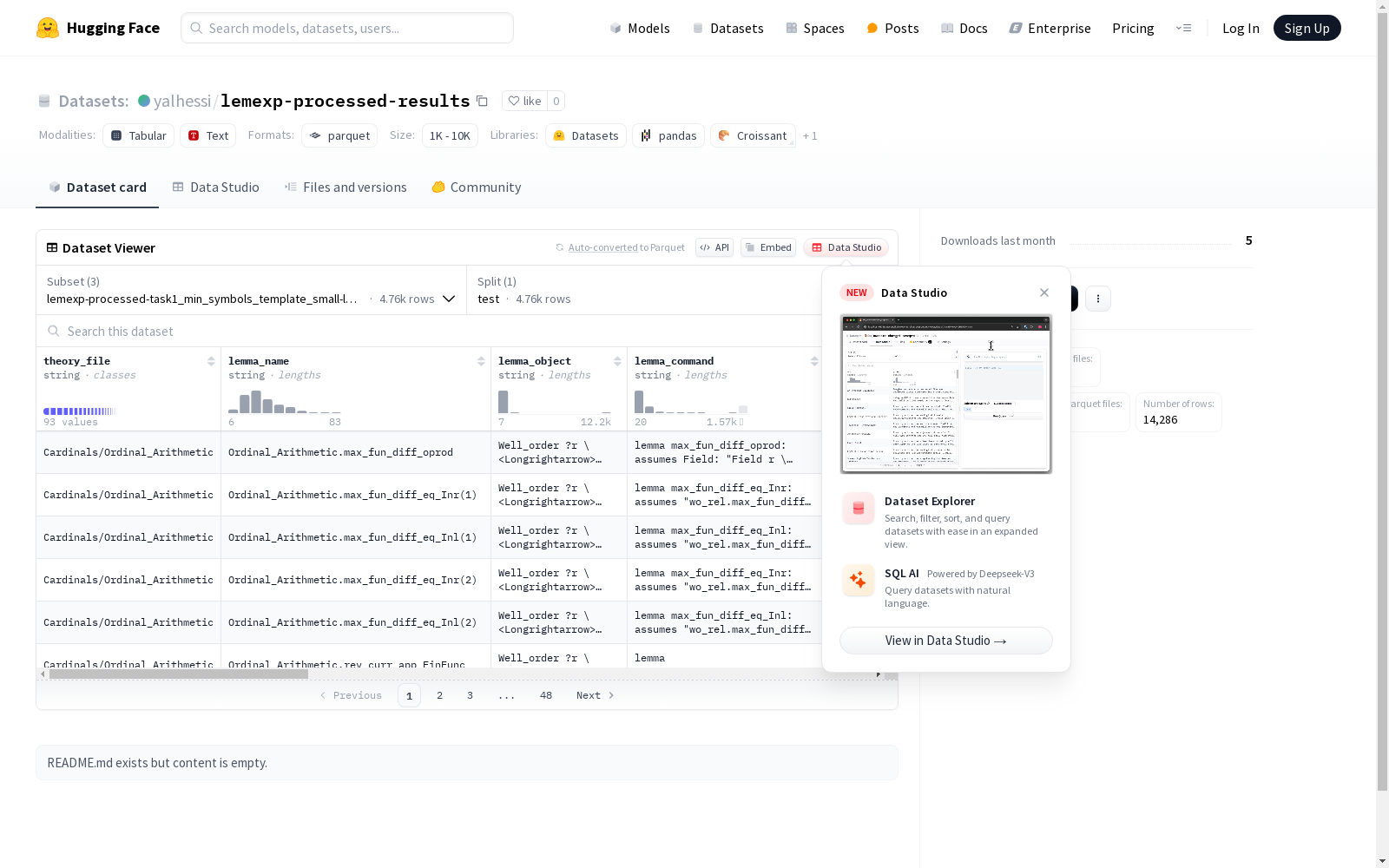1389x868 pixels.
Task: Sort by the lemma_object column
Action: [617, 361]
